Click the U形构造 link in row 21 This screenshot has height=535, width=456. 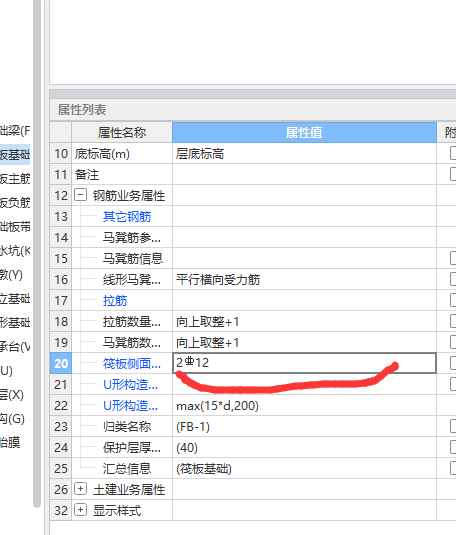pos(130,385)
